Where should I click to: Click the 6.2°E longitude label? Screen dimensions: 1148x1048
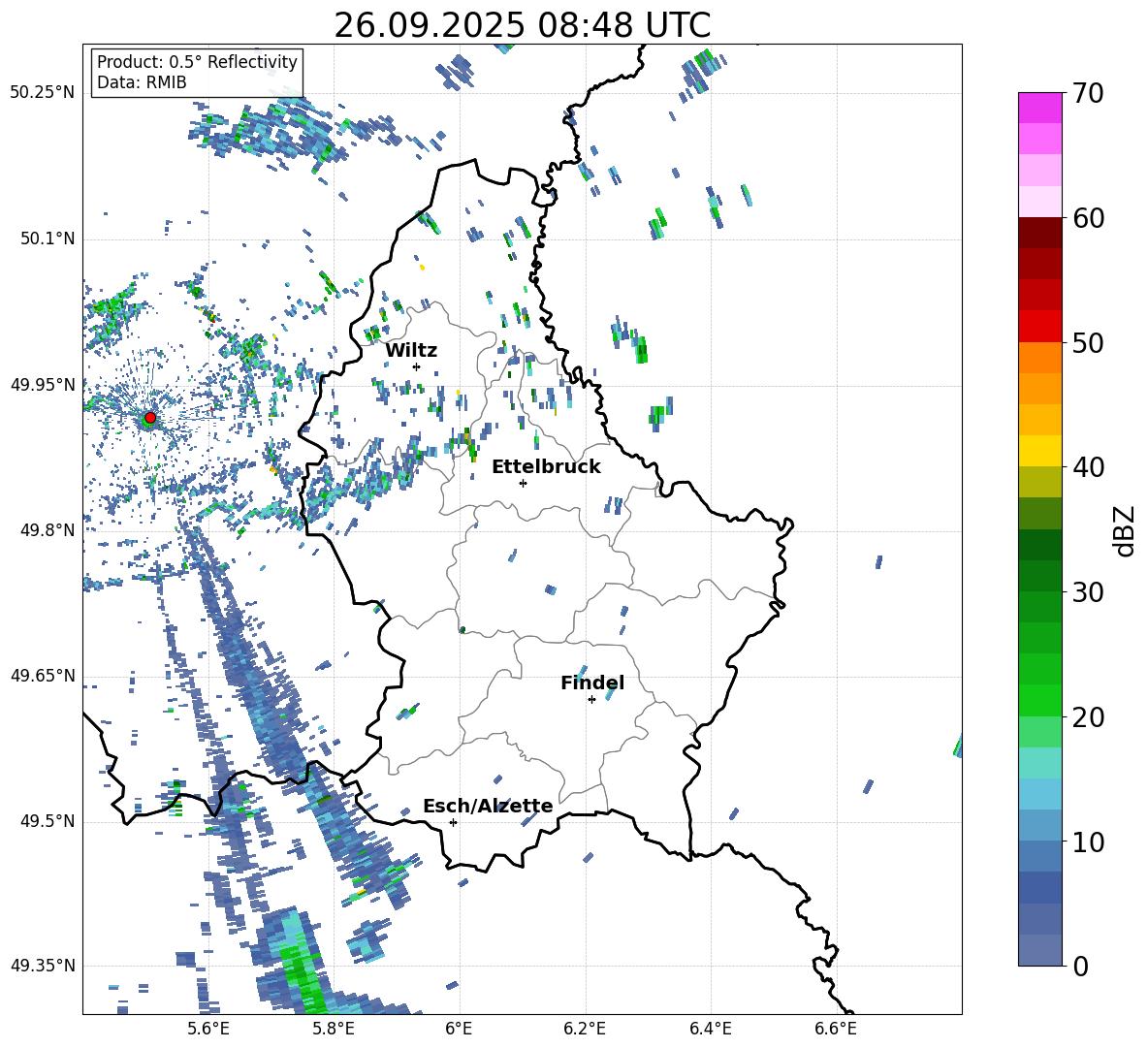pos(585,1029)
